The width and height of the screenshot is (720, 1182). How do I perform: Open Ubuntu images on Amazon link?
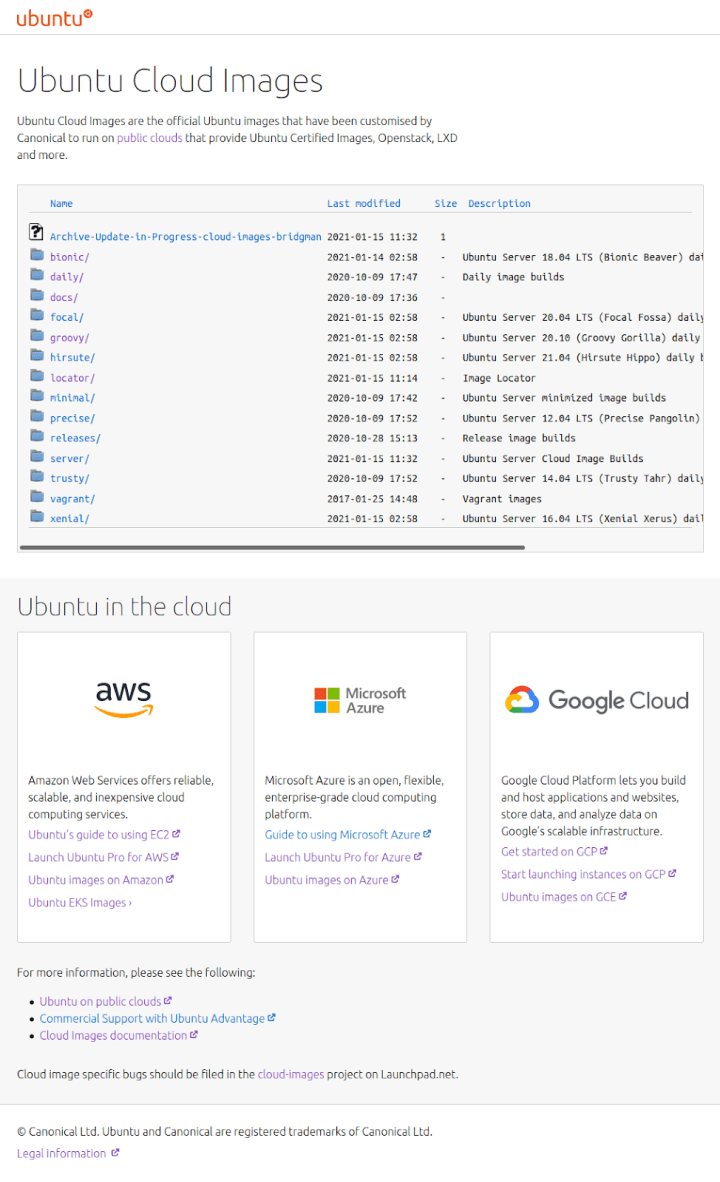[x=101, y=880]
